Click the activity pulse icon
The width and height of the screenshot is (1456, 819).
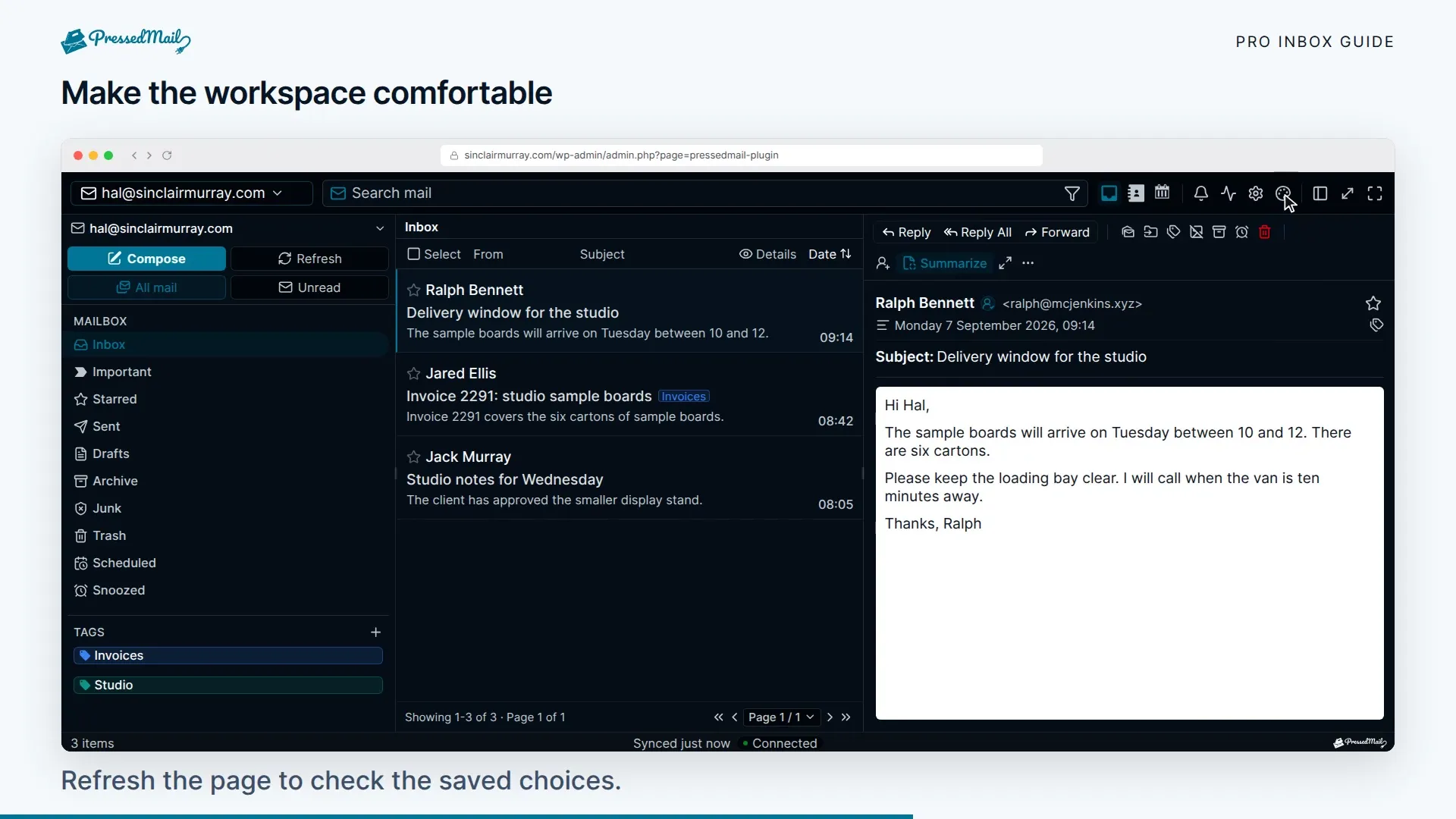[1228, 193]
